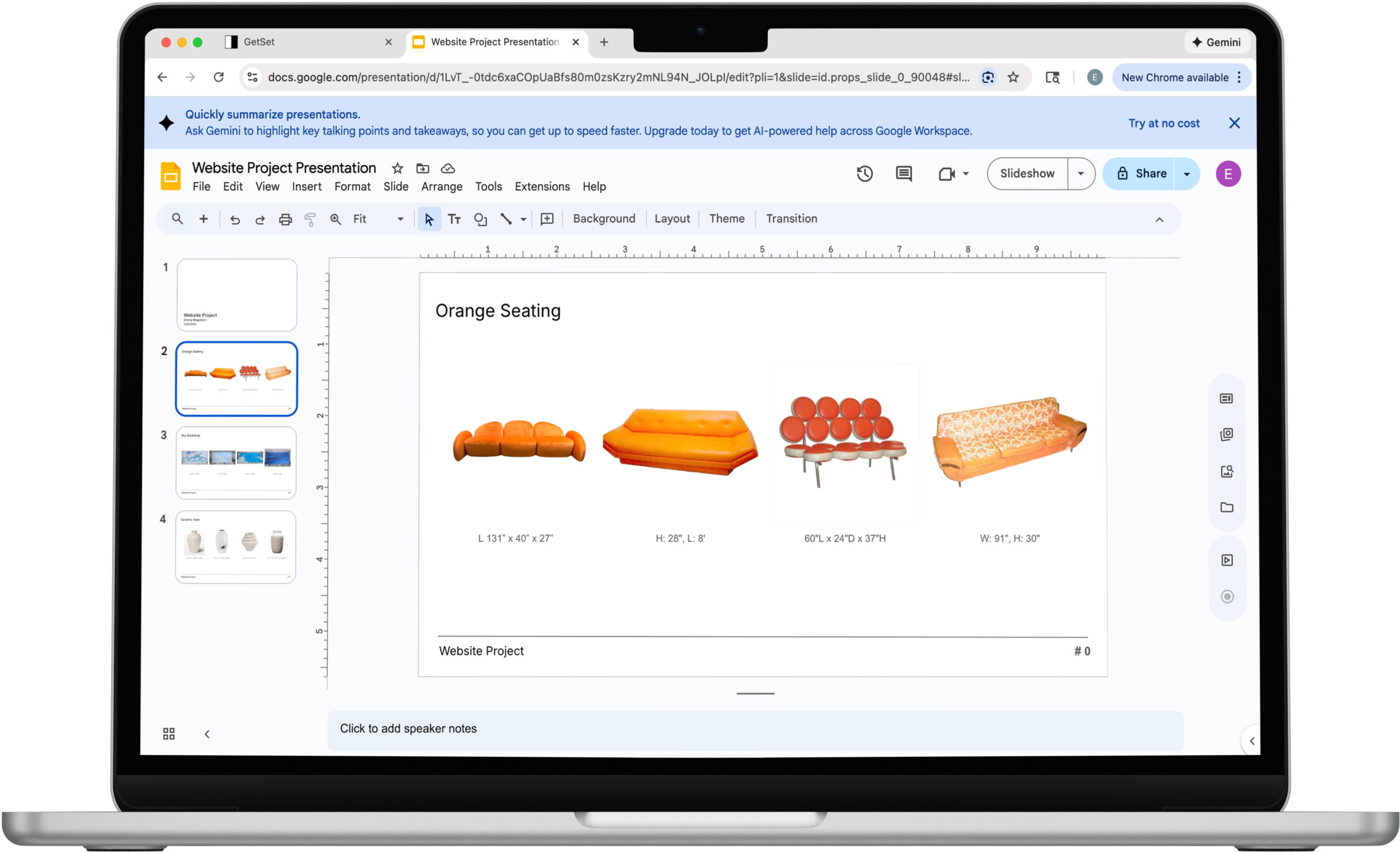
Task: Select the text box tool
Action: pyautogui.click(x=454, y=219)
